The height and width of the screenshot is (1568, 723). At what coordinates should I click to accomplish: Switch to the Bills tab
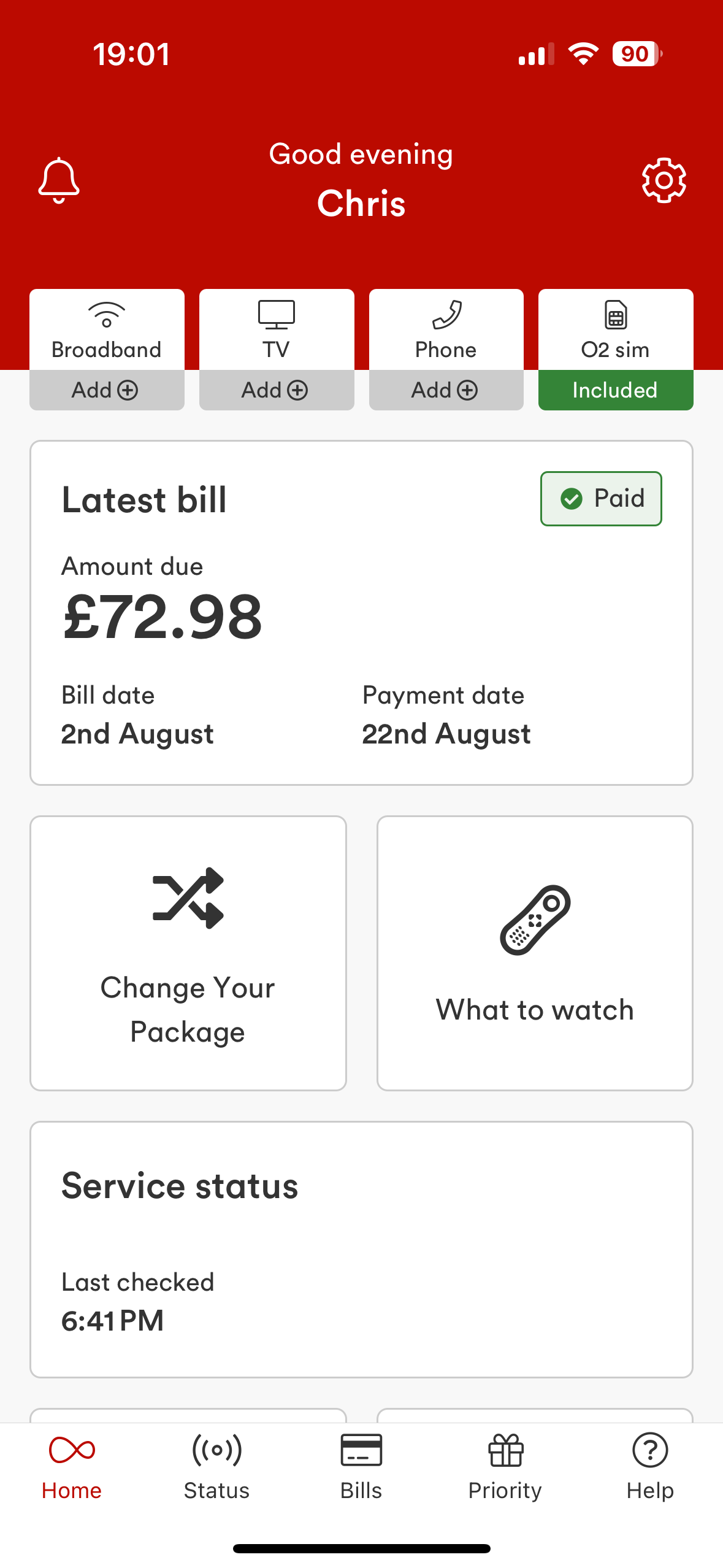(x=361, y=1467)
